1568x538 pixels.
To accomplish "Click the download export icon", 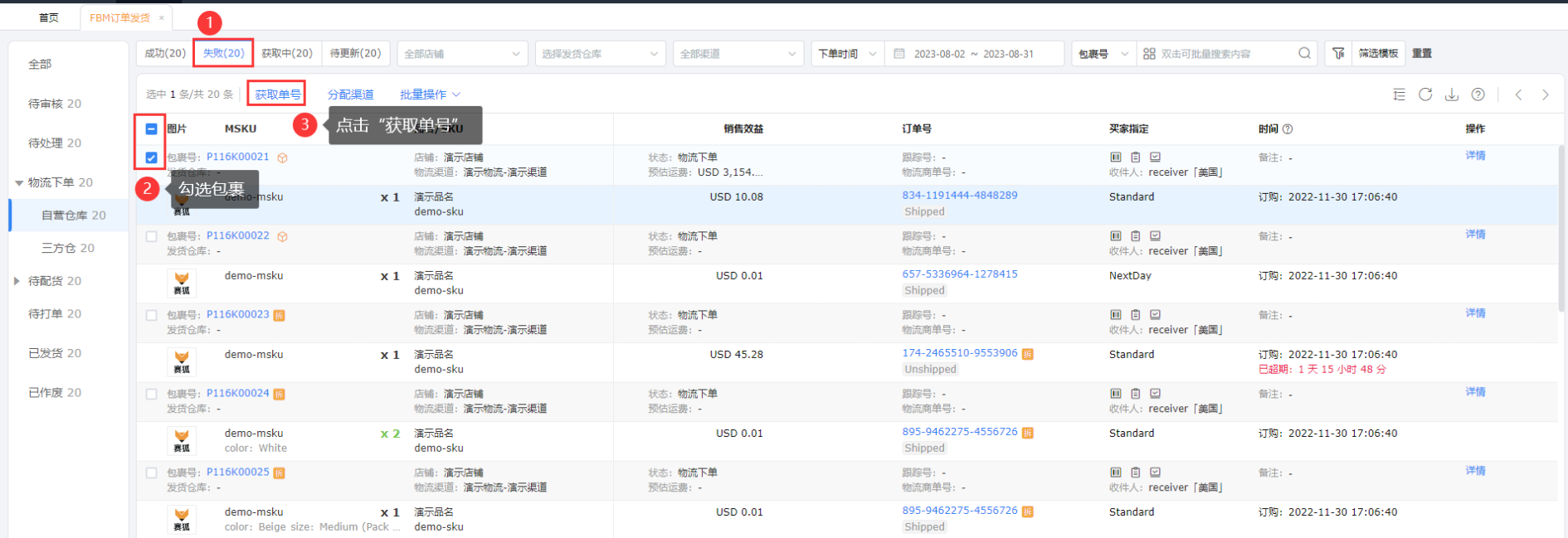I will tap(1452, 95).
